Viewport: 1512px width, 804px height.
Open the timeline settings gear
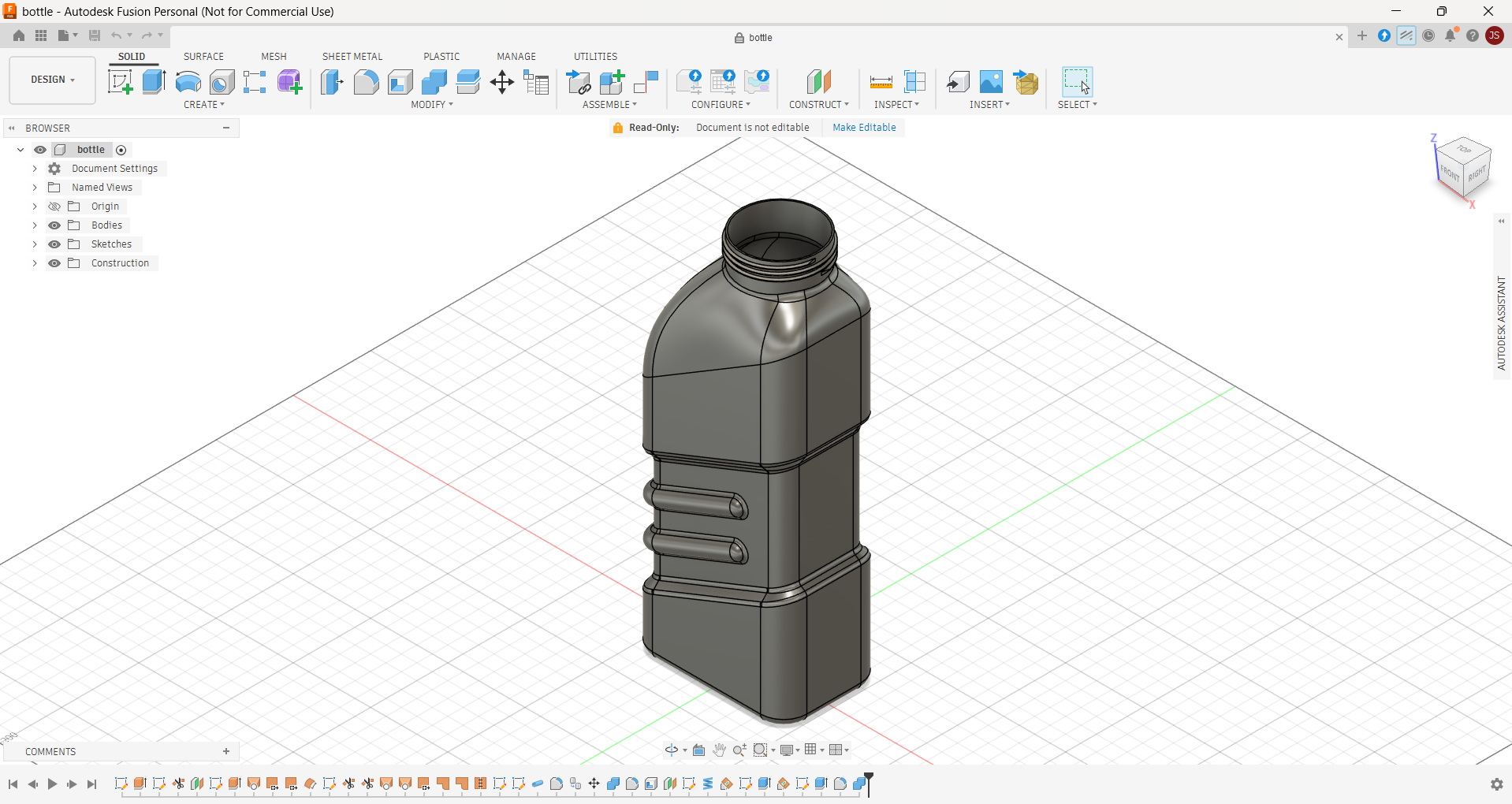1496,784
